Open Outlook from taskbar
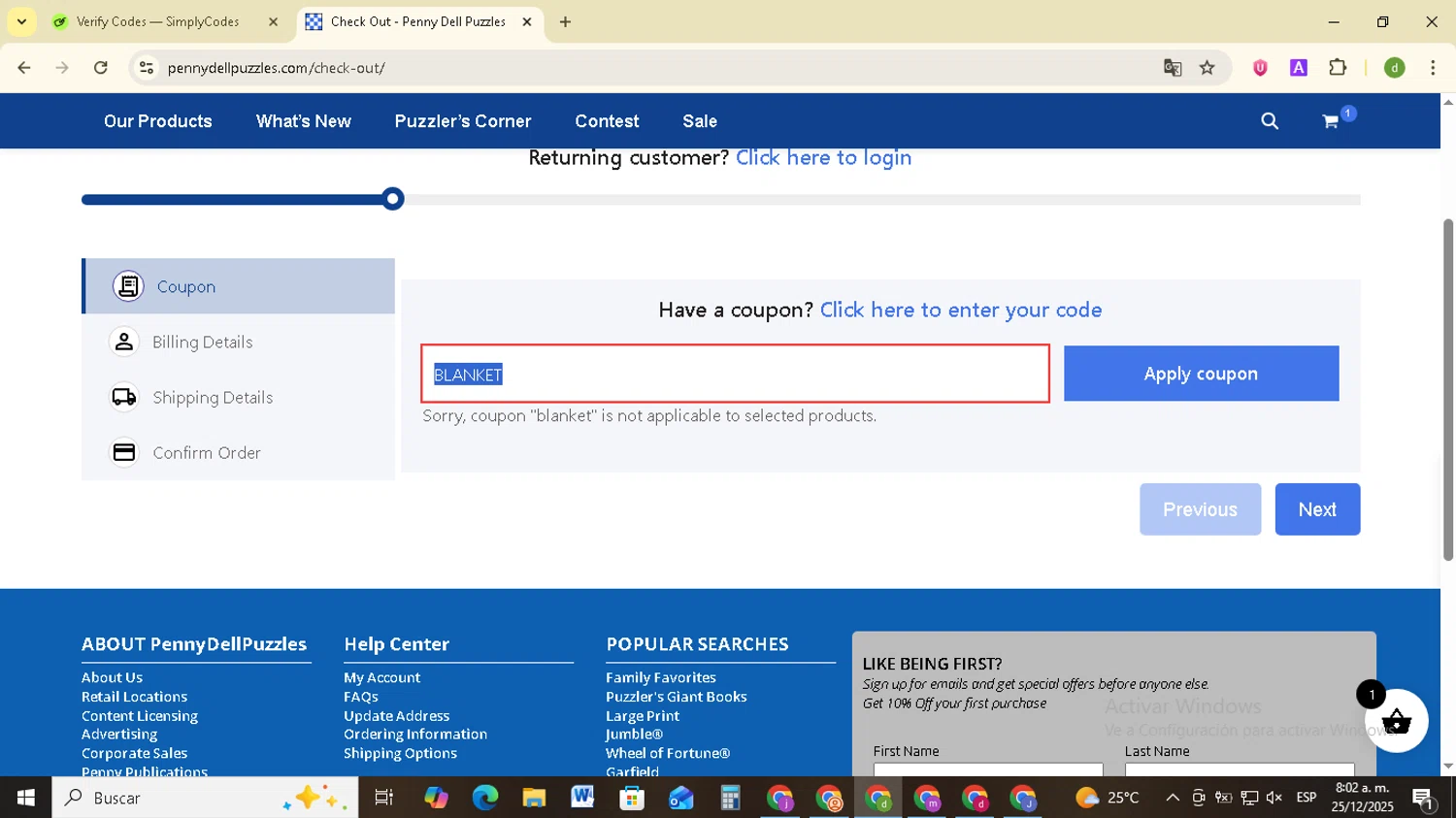 coord(681,798)
